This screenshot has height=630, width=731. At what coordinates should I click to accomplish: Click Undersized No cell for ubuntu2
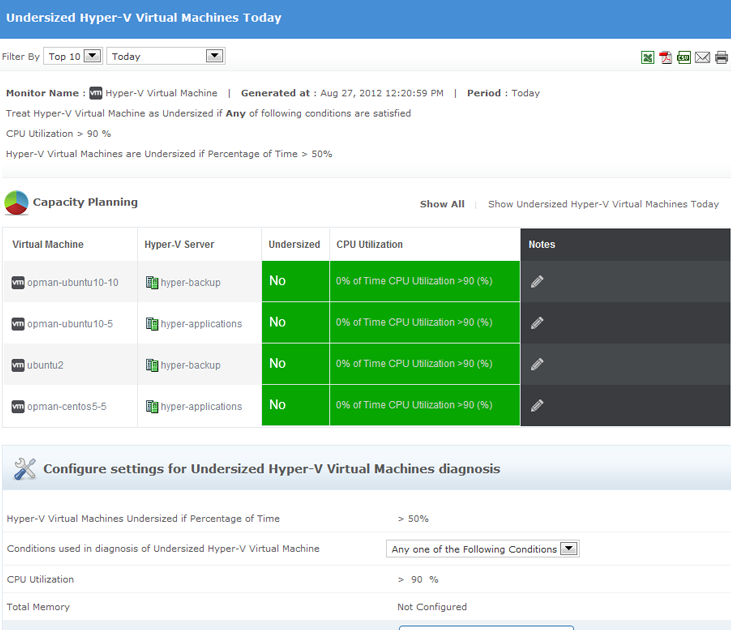coord(296,364)
